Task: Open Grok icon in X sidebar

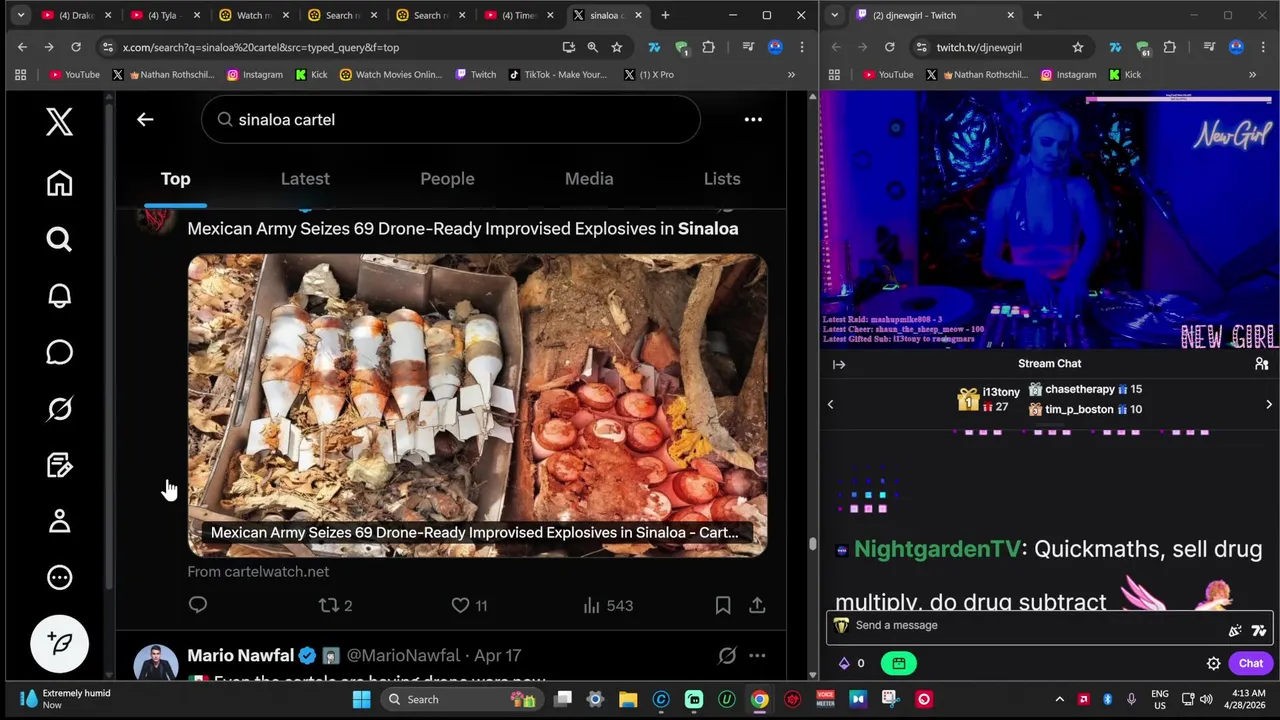Action: pyautogui.click(x=59, y=409)
